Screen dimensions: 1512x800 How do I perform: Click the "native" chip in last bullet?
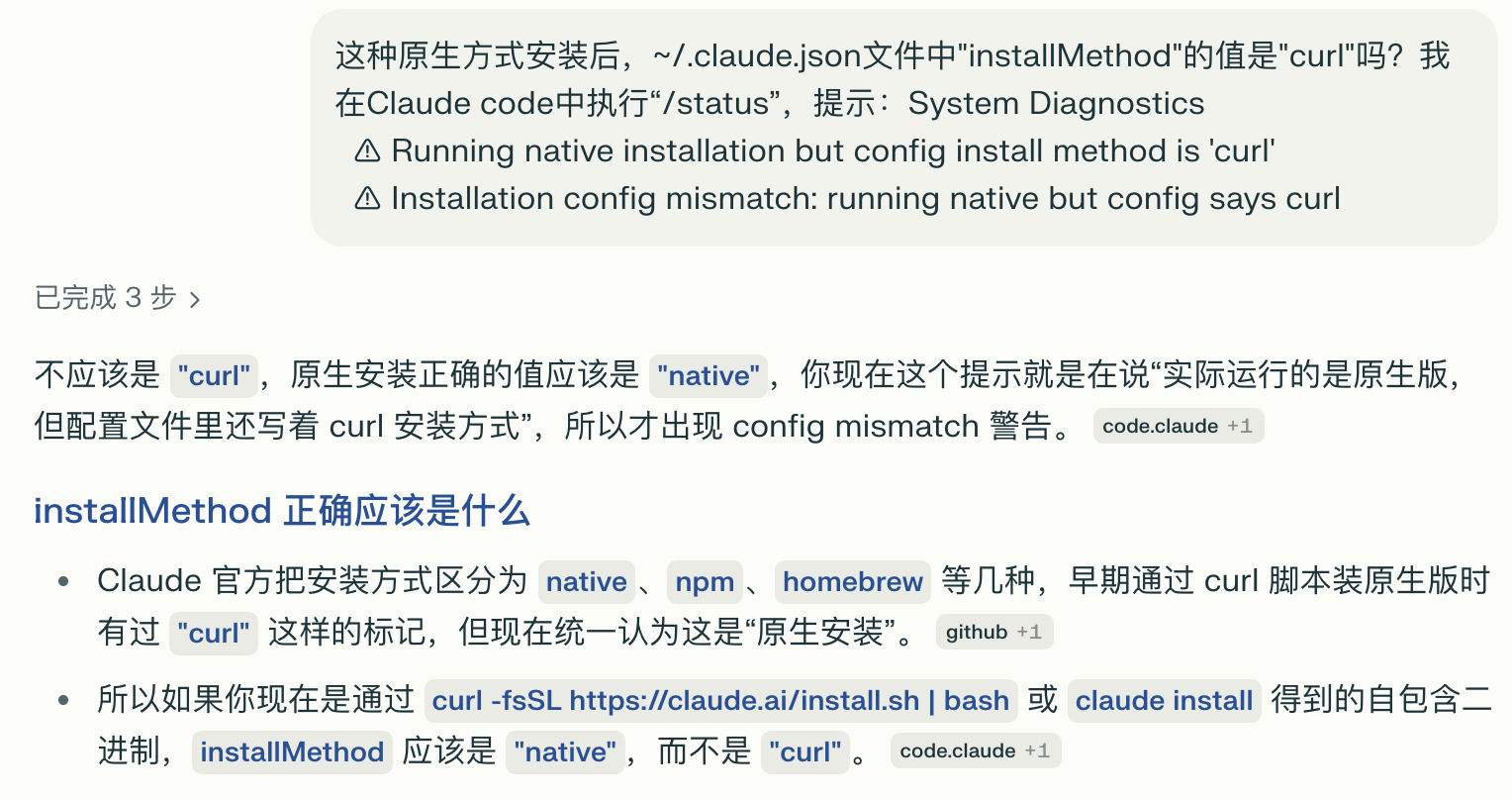click(x=566, y=752)
